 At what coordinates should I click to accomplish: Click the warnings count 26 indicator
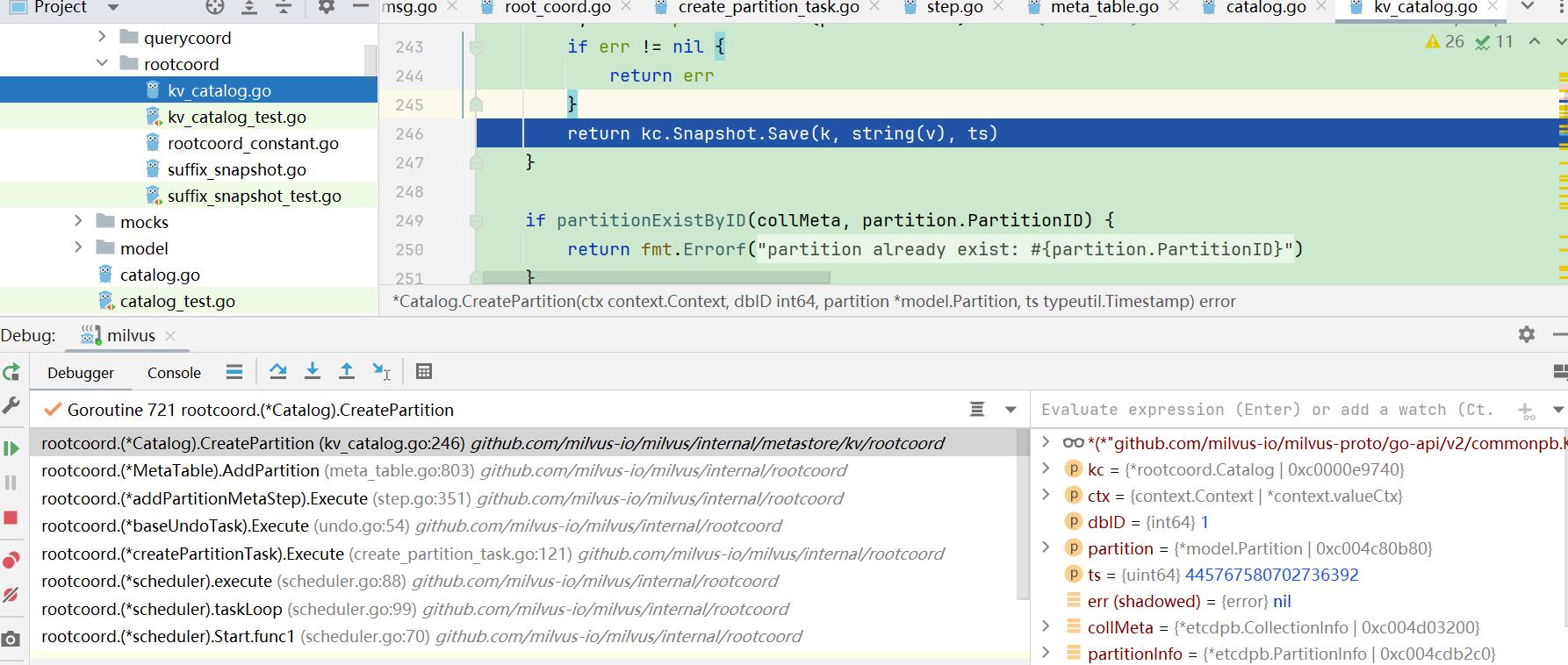tap(1445, 41)
